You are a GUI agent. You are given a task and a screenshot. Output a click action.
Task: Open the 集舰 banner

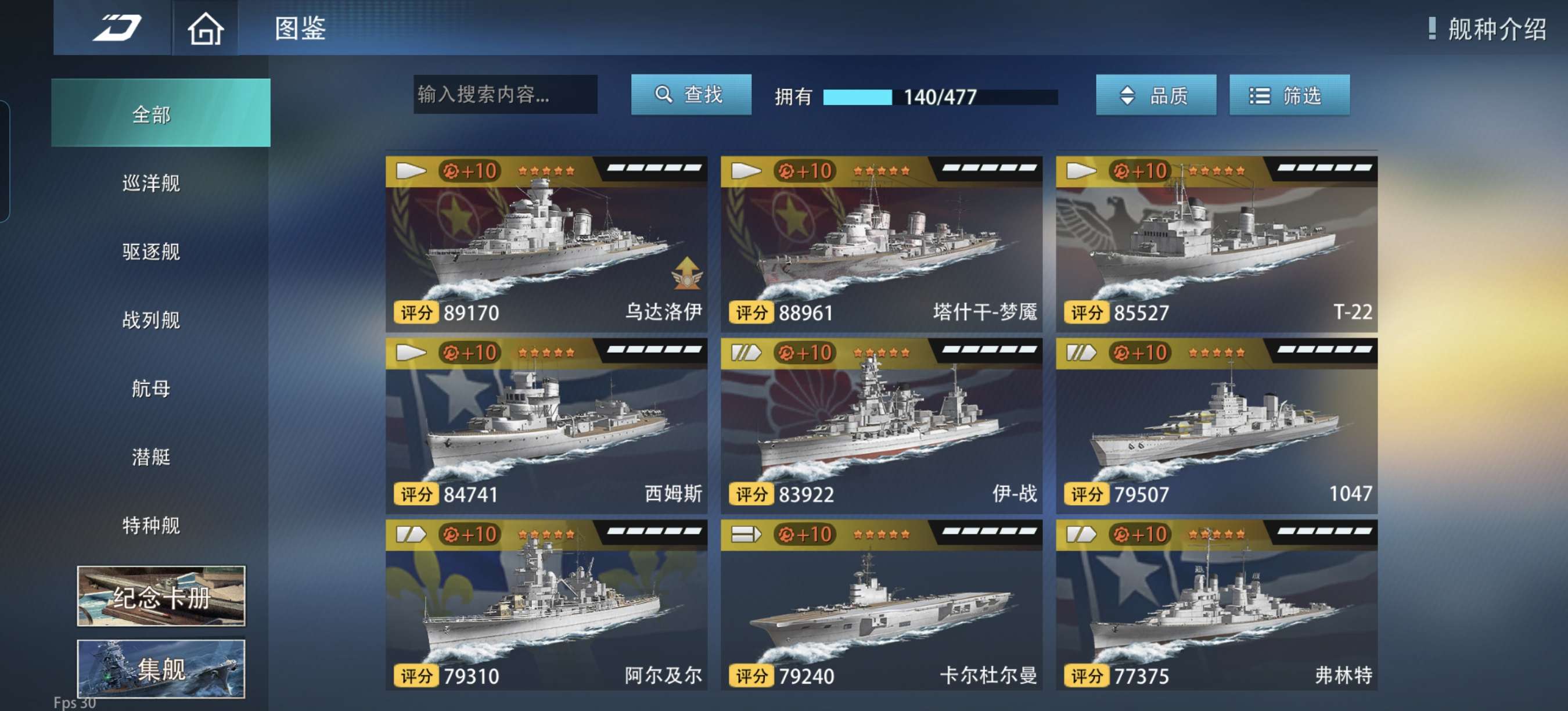click(x=161, y=669)
